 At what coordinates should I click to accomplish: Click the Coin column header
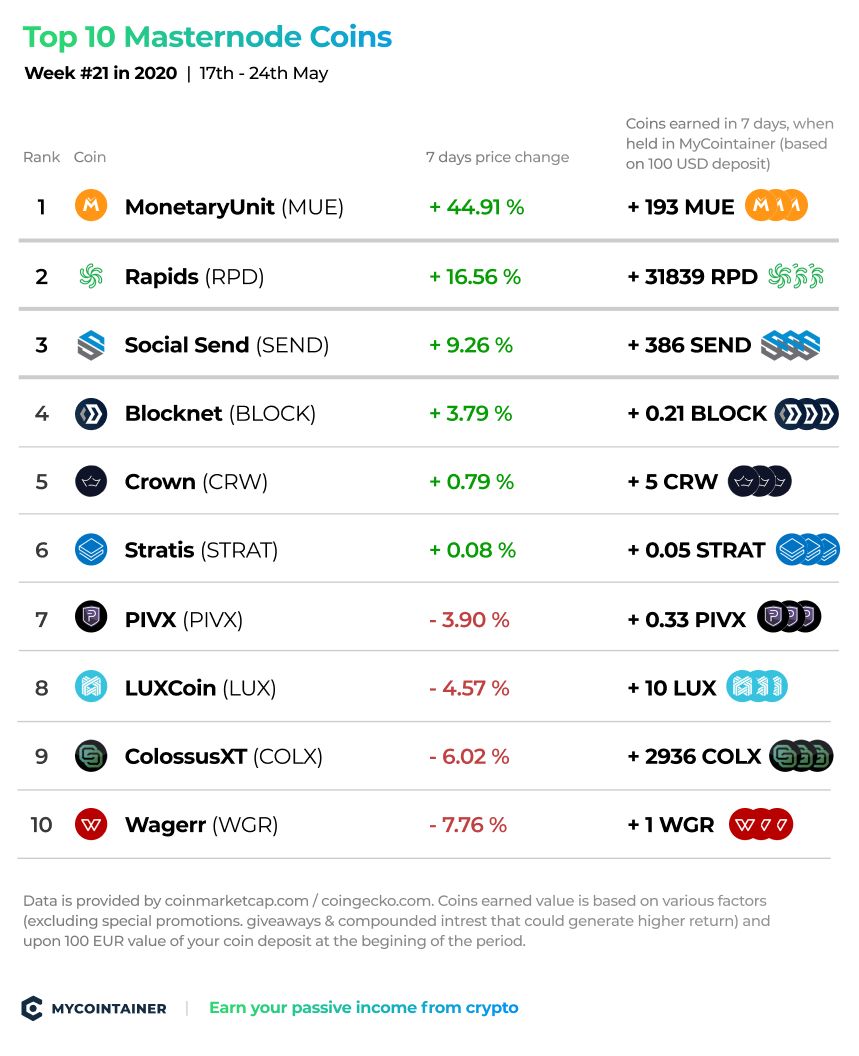(x=90, y=157)
